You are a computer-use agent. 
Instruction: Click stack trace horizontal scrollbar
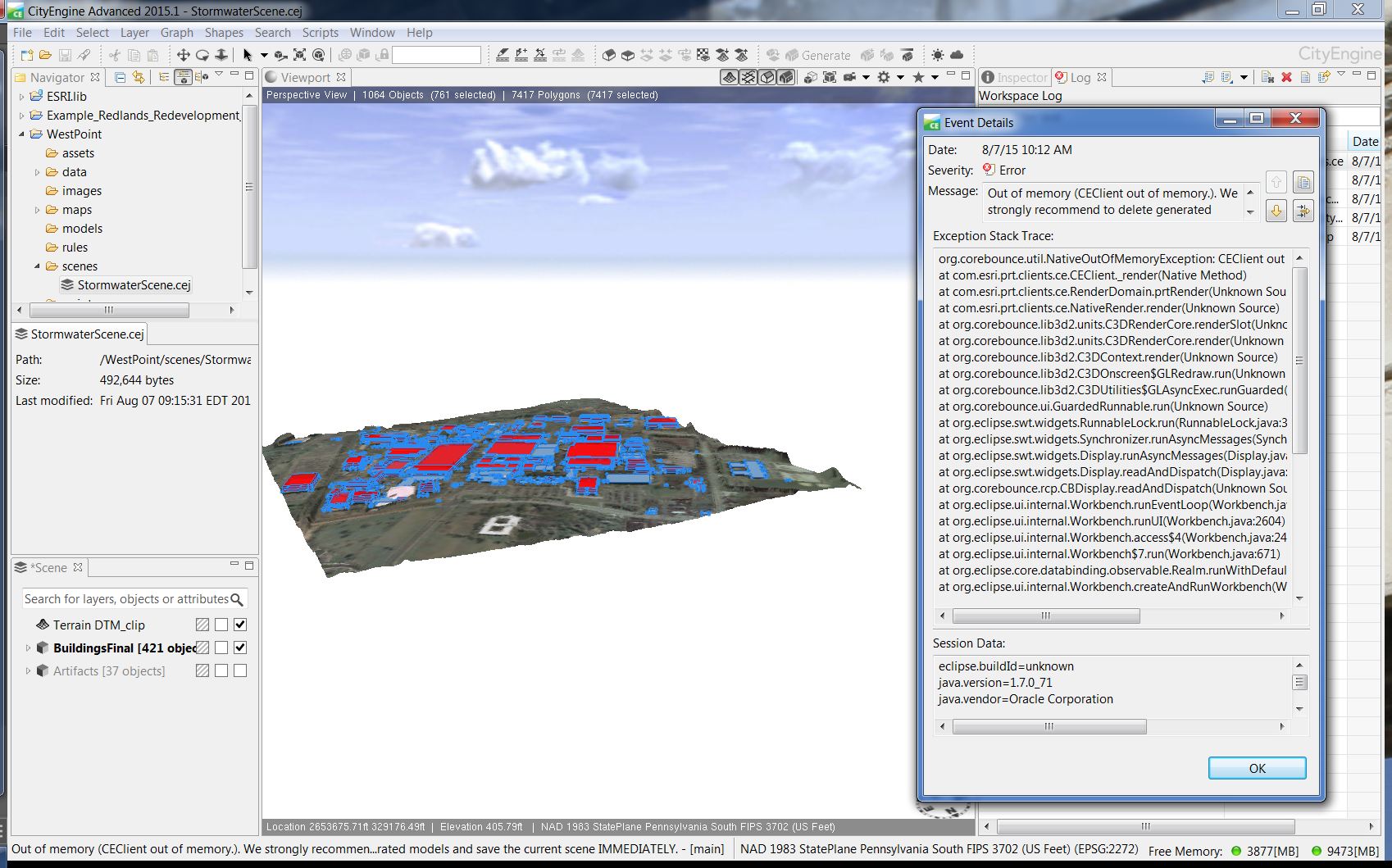(x=1046, y=616)
